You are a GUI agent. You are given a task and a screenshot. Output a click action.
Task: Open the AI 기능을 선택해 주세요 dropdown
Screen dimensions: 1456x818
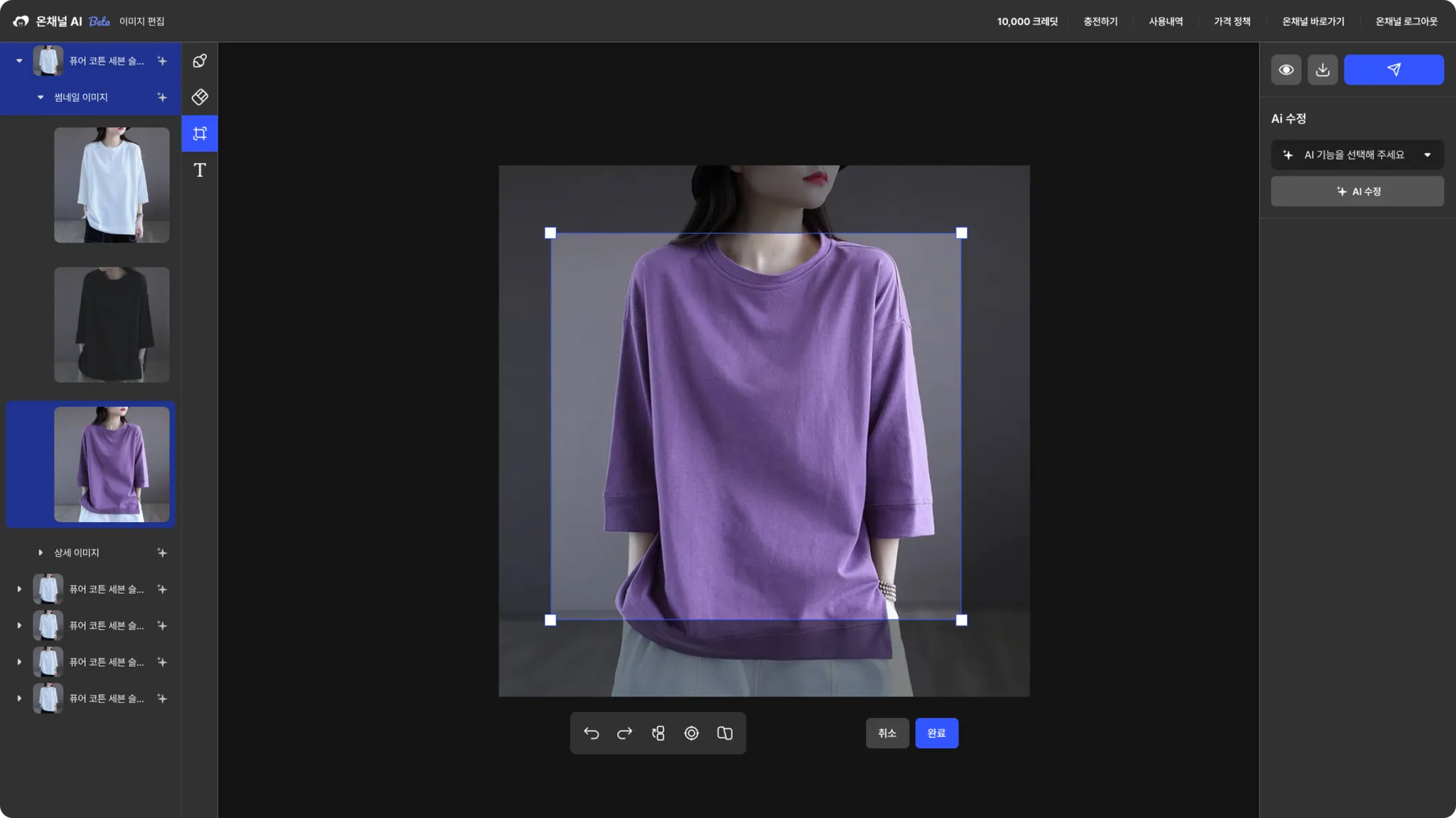tap(1356, 155)
